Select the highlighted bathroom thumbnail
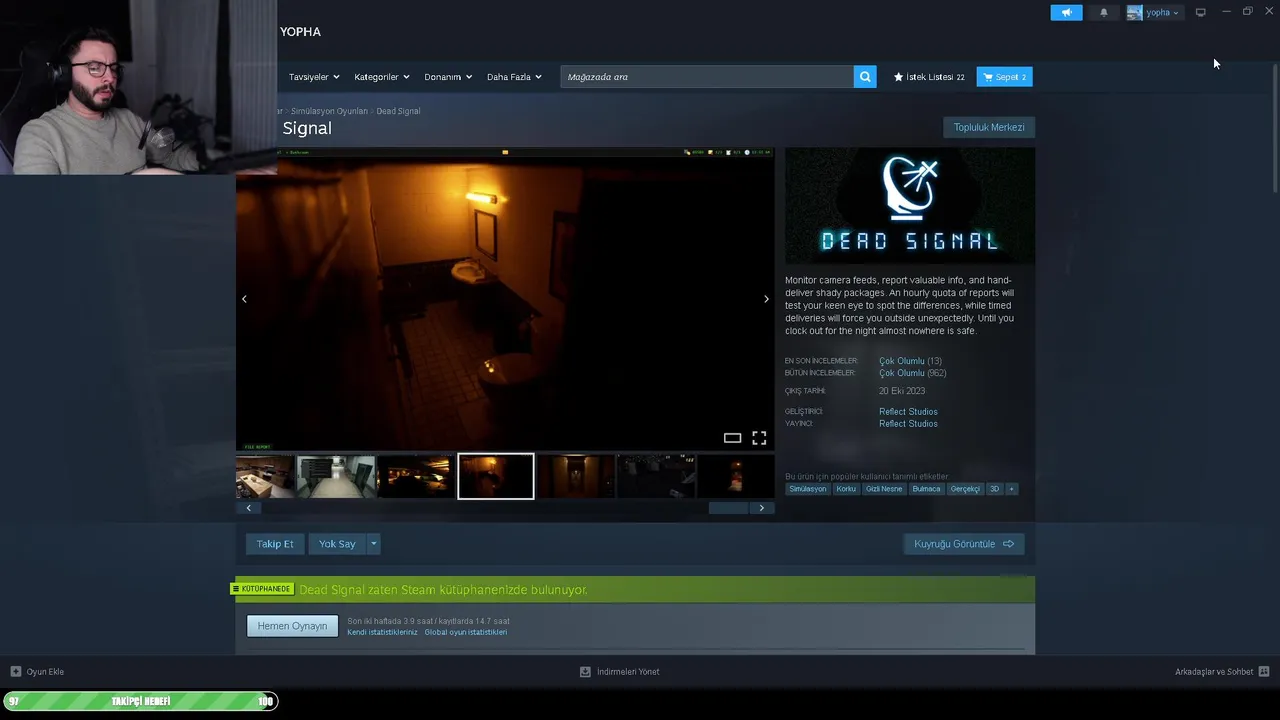This screenshot has height=720, width=1280. [x=496, y=477]
